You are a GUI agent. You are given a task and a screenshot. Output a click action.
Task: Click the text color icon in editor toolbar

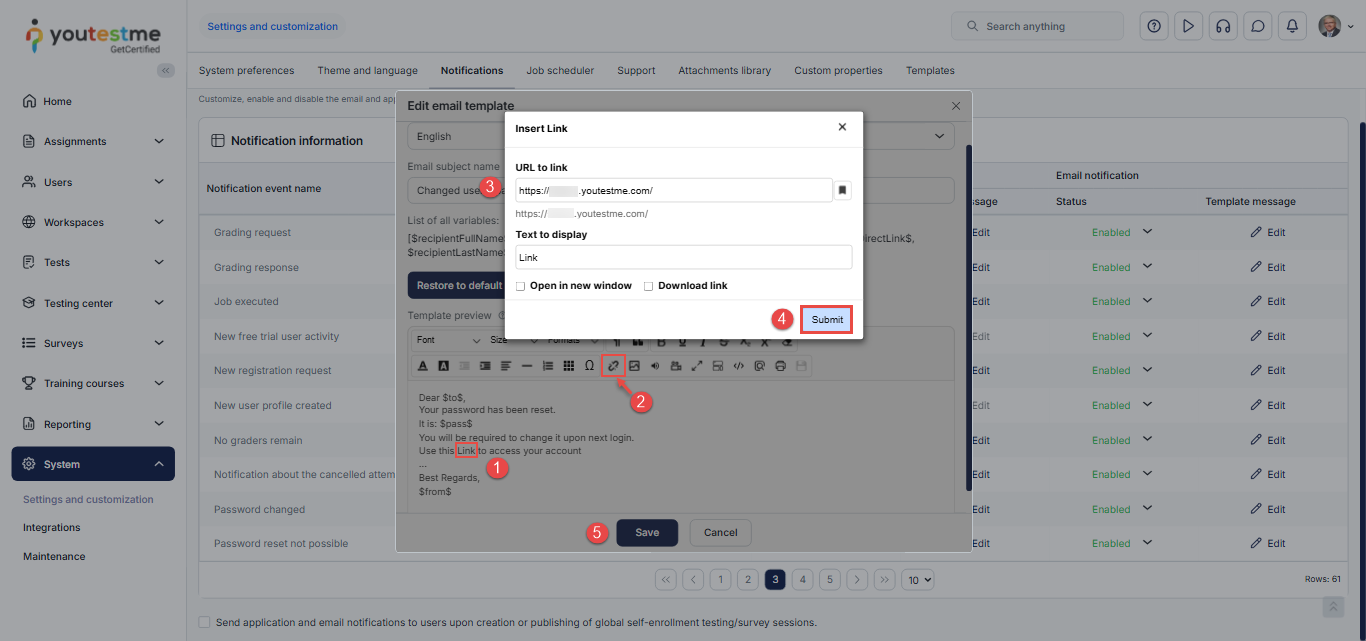click(x=422, y=365)
